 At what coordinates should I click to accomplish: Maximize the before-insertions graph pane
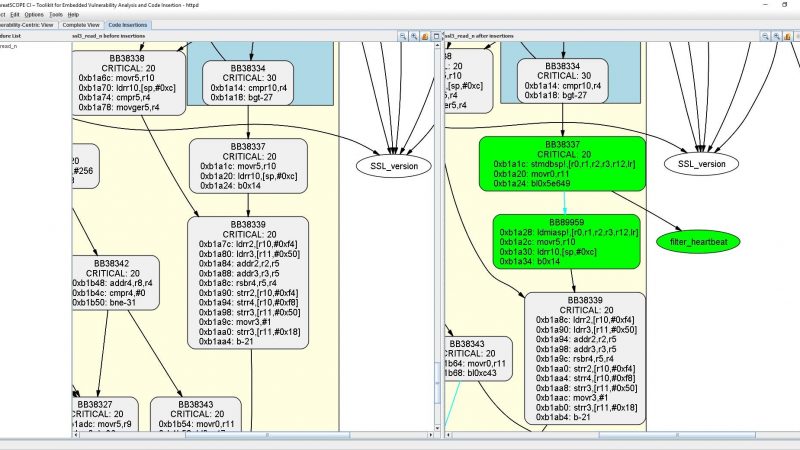click(435, 36)
